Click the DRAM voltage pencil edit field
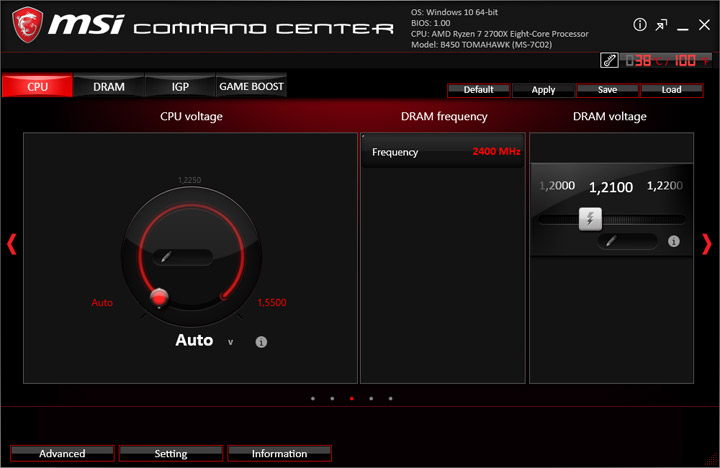720x468 pixels. [627, 241]
